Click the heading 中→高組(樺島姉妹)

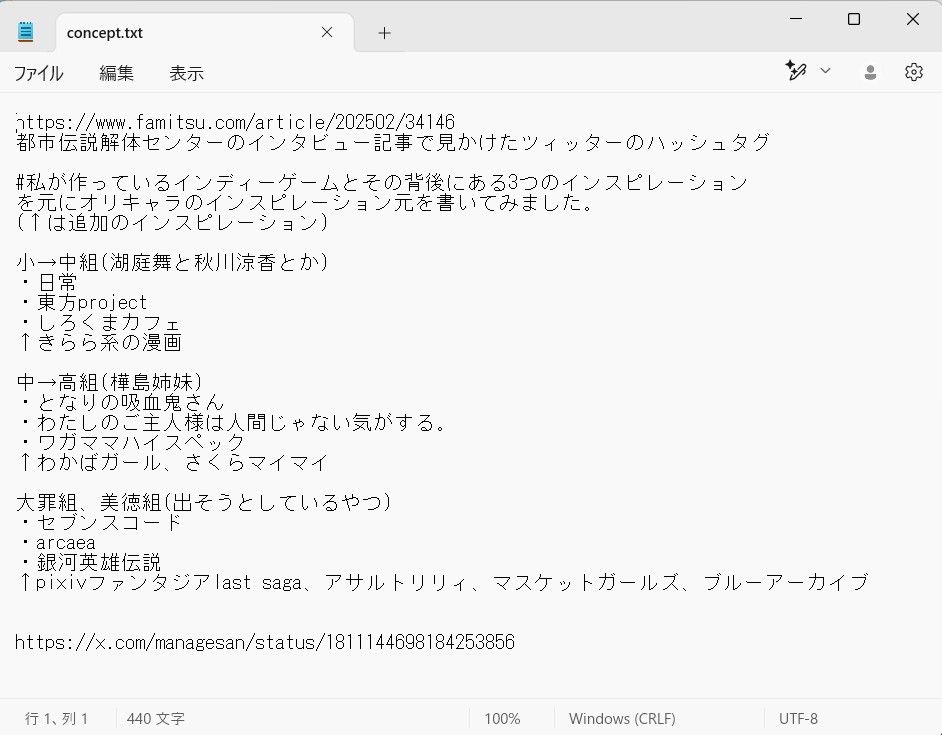click(109, 382)
